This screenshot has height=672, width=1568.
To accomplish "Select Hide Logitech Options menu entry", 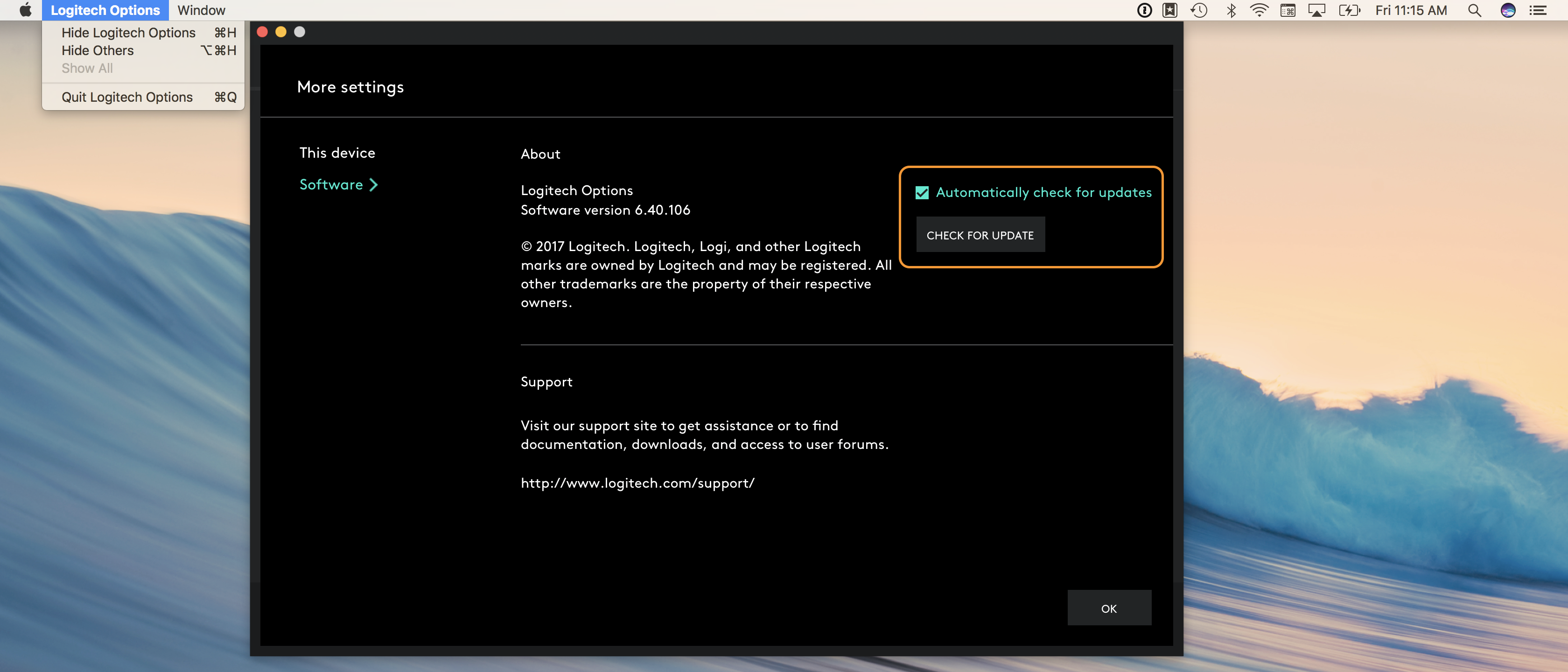I will pos(128,33).
